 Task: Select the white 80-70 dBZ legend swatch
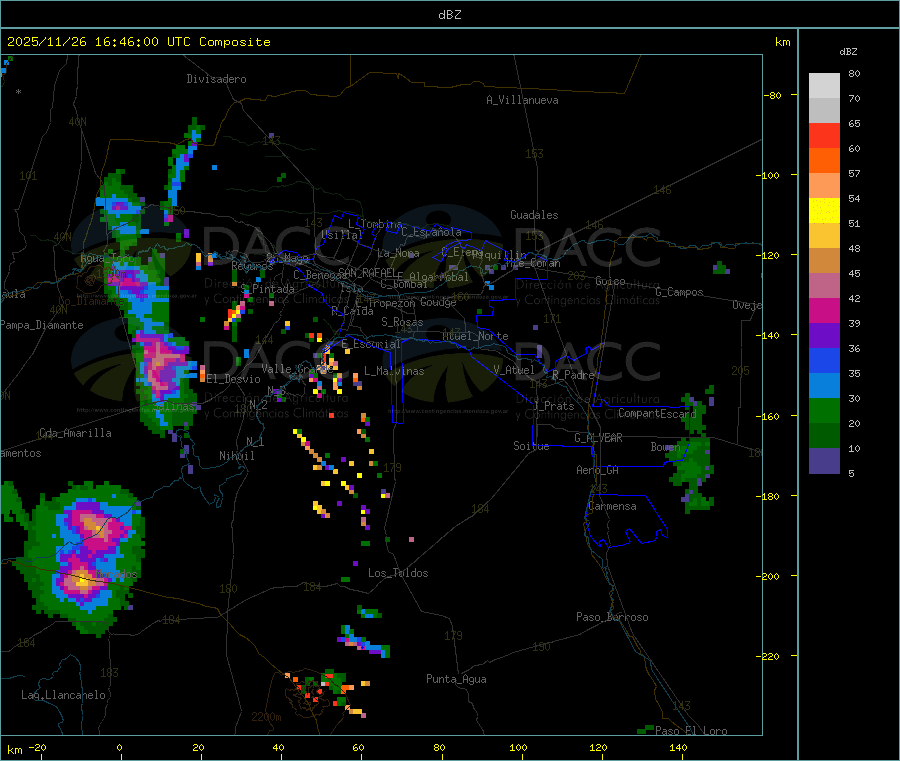point(824,86)
